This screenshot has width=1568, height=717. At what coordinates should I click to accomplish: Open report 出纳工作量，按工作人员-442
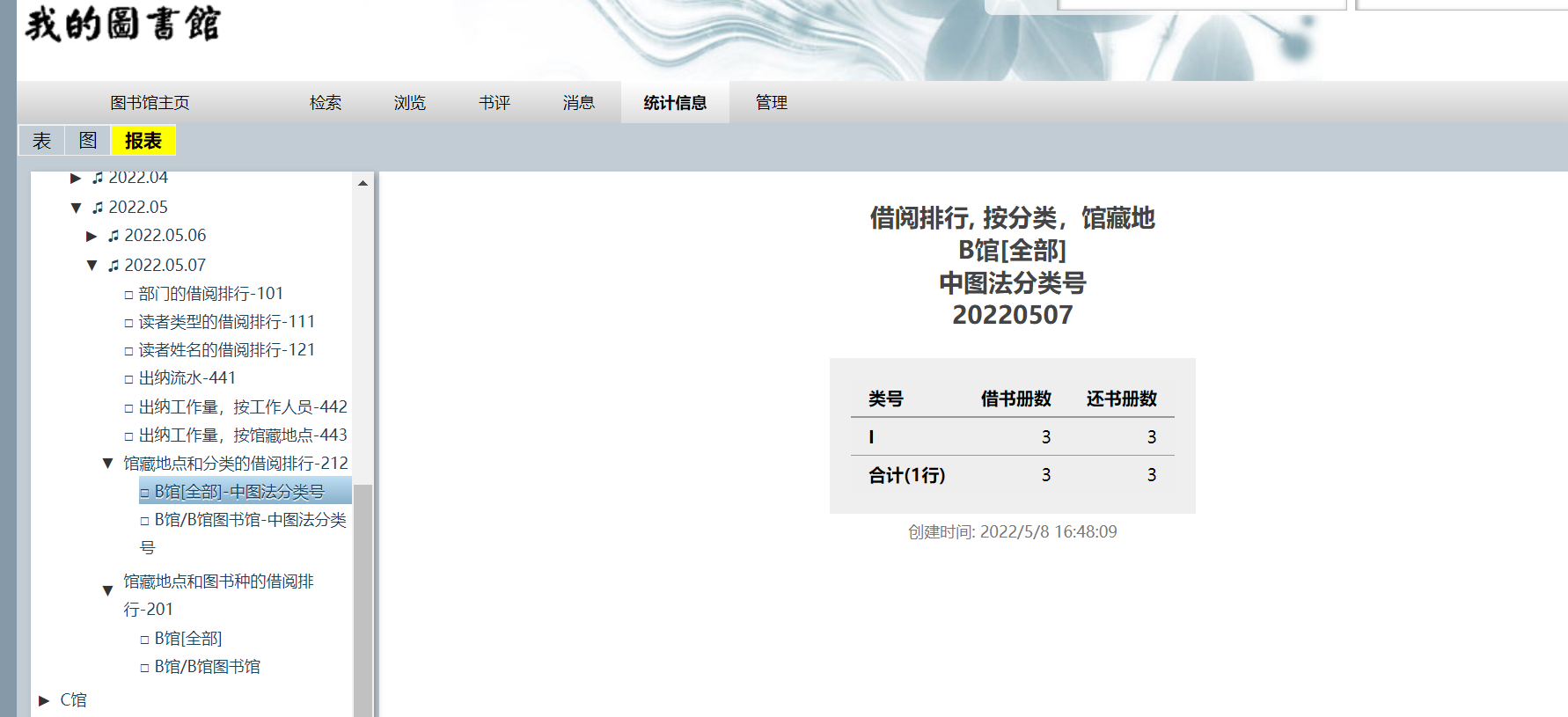(x=243, y=406)
